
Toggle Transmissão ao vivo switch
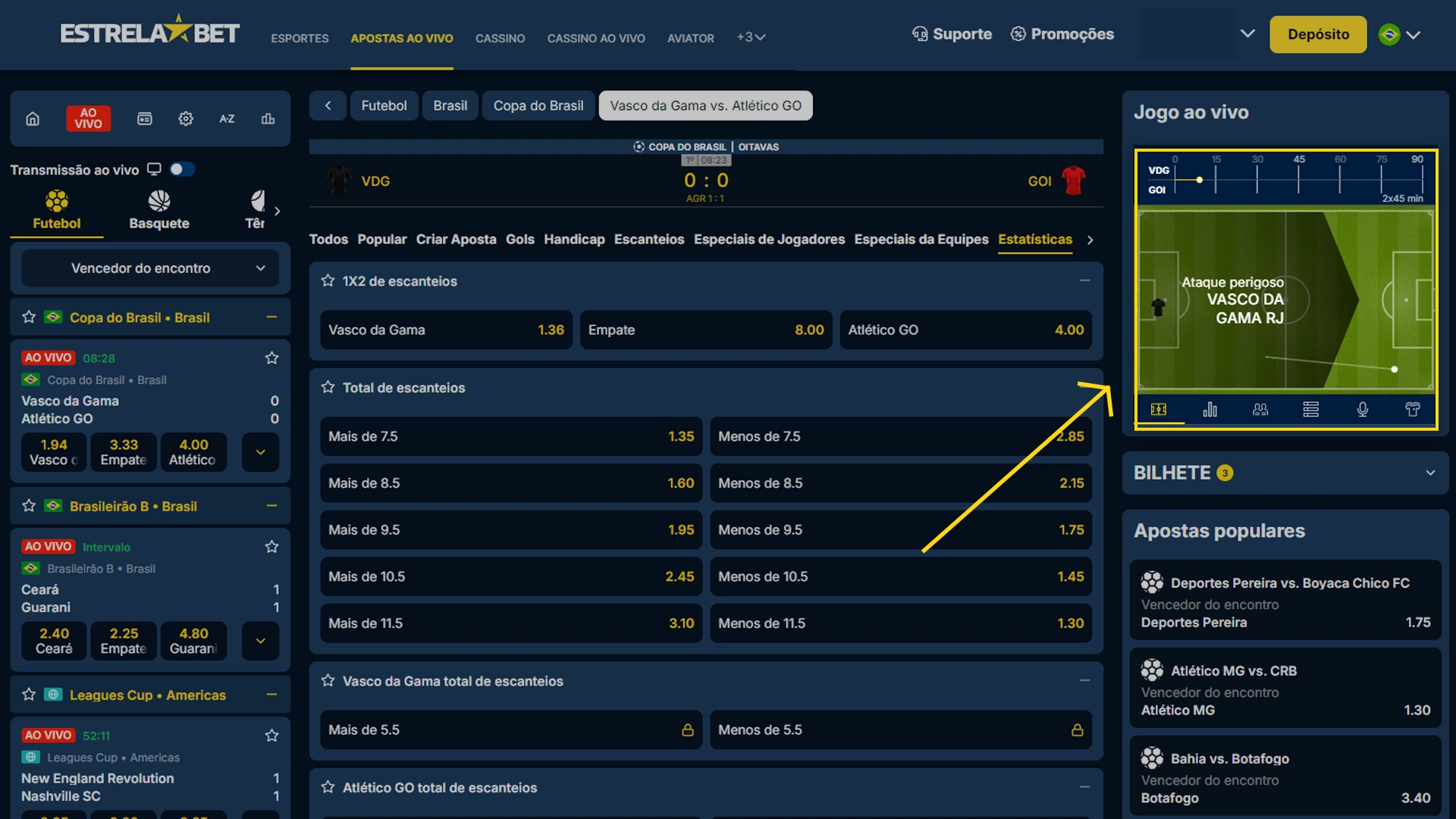coord(182,169)
